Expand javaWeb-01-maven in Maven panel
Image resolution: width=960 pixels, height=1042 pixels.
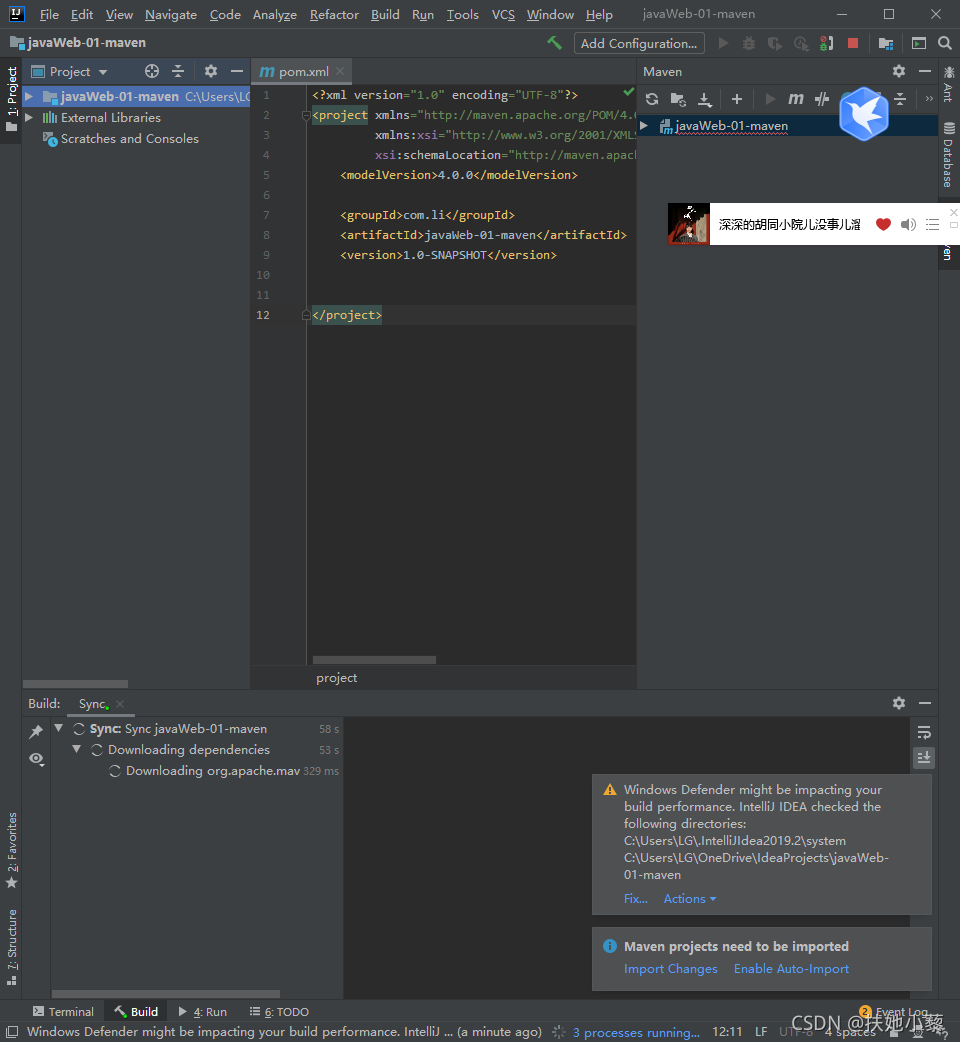pos(644,126)
